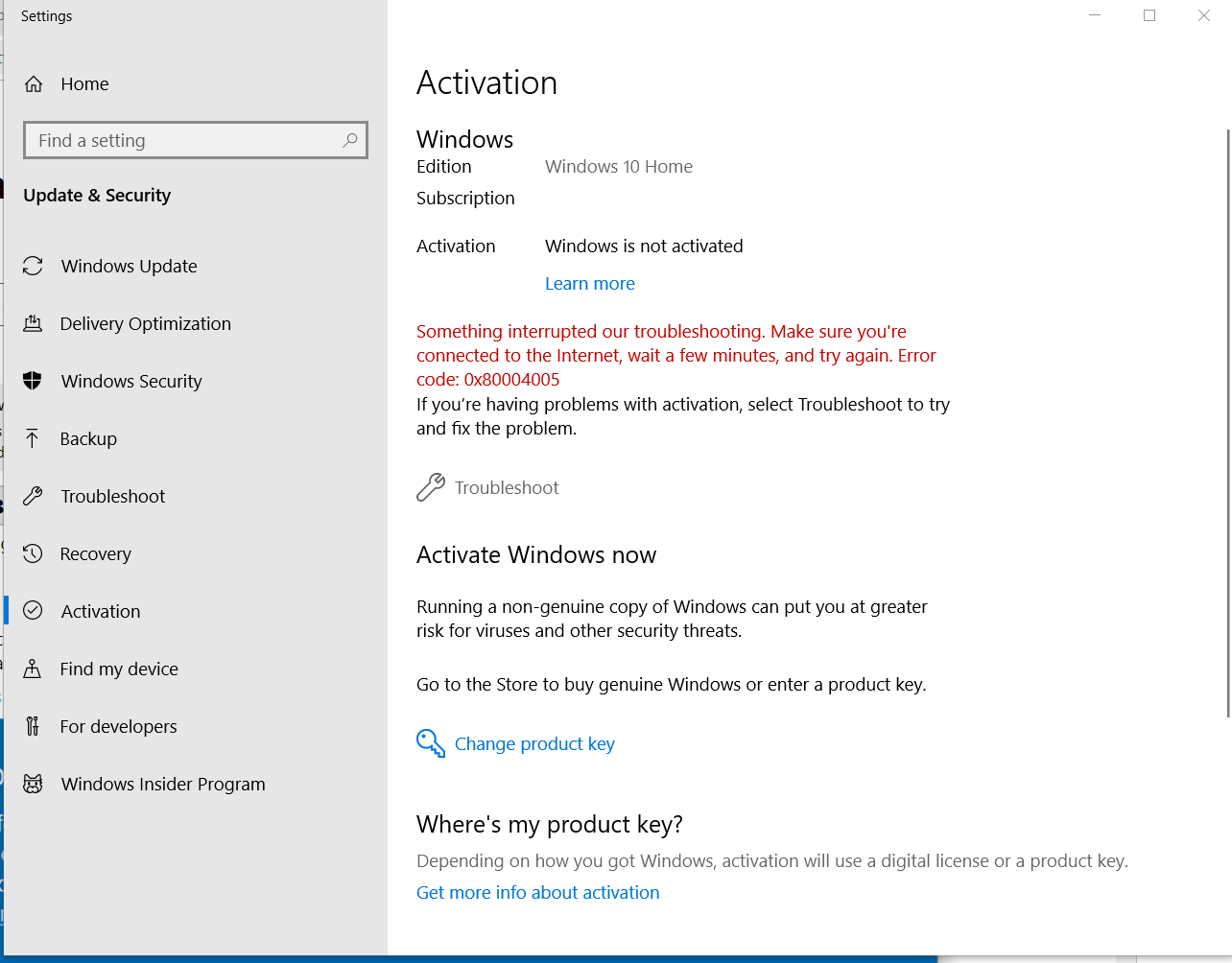The height and width of the screenshot is (963, 1232).
Task: Click the Windows Insider Program cat icon
Action: 33,784
